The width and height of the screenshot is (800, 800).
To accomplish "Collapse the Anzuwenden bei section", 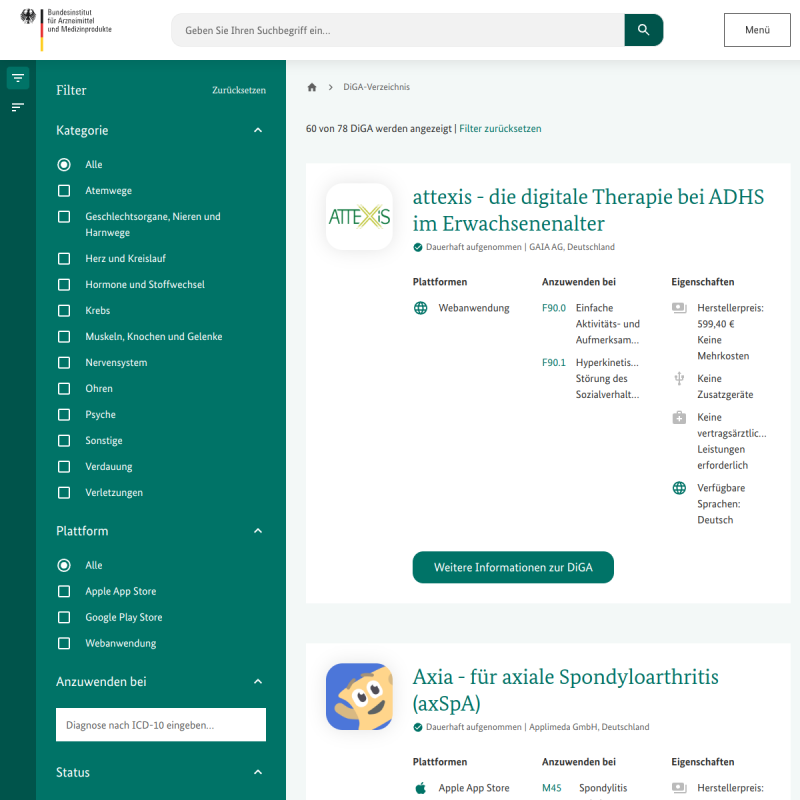I will pyautogui.click(x=258, y=682).
